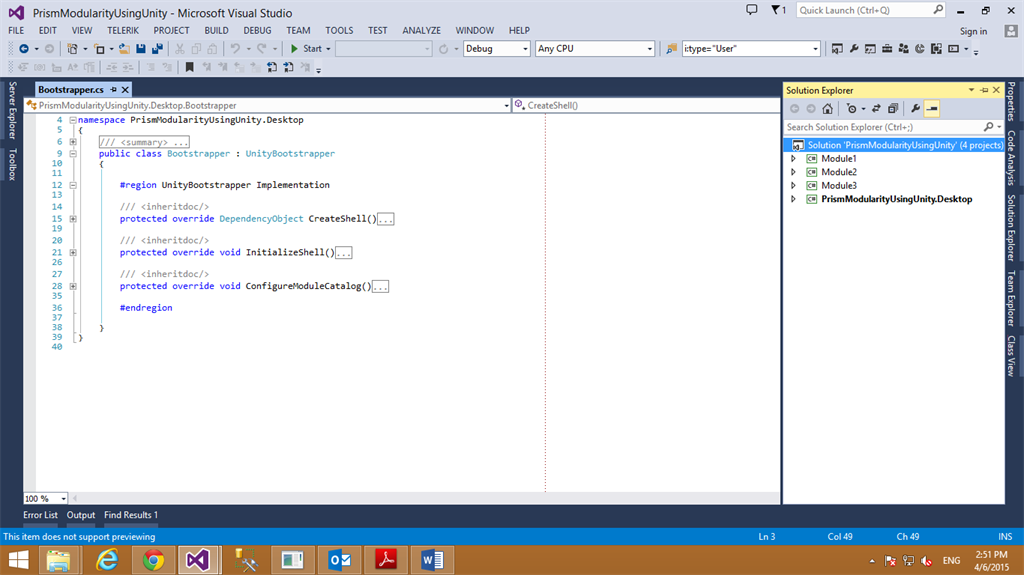This screenshot has height=575, width=1024.
Task: Open the FILE menu
Action: click(x=16, y=30)
